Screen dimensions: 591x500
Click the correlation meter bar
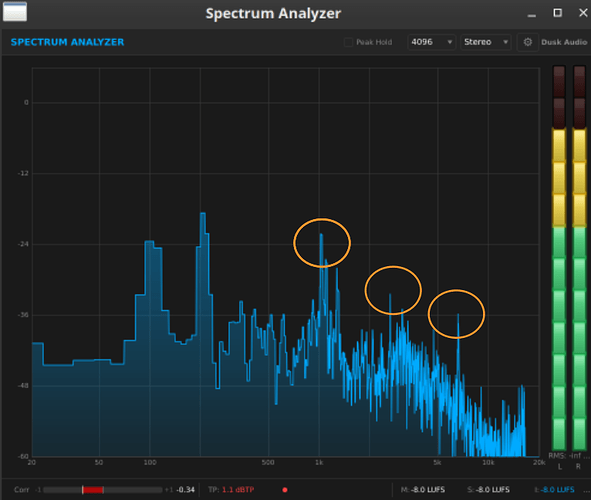[x=103, y=490]
